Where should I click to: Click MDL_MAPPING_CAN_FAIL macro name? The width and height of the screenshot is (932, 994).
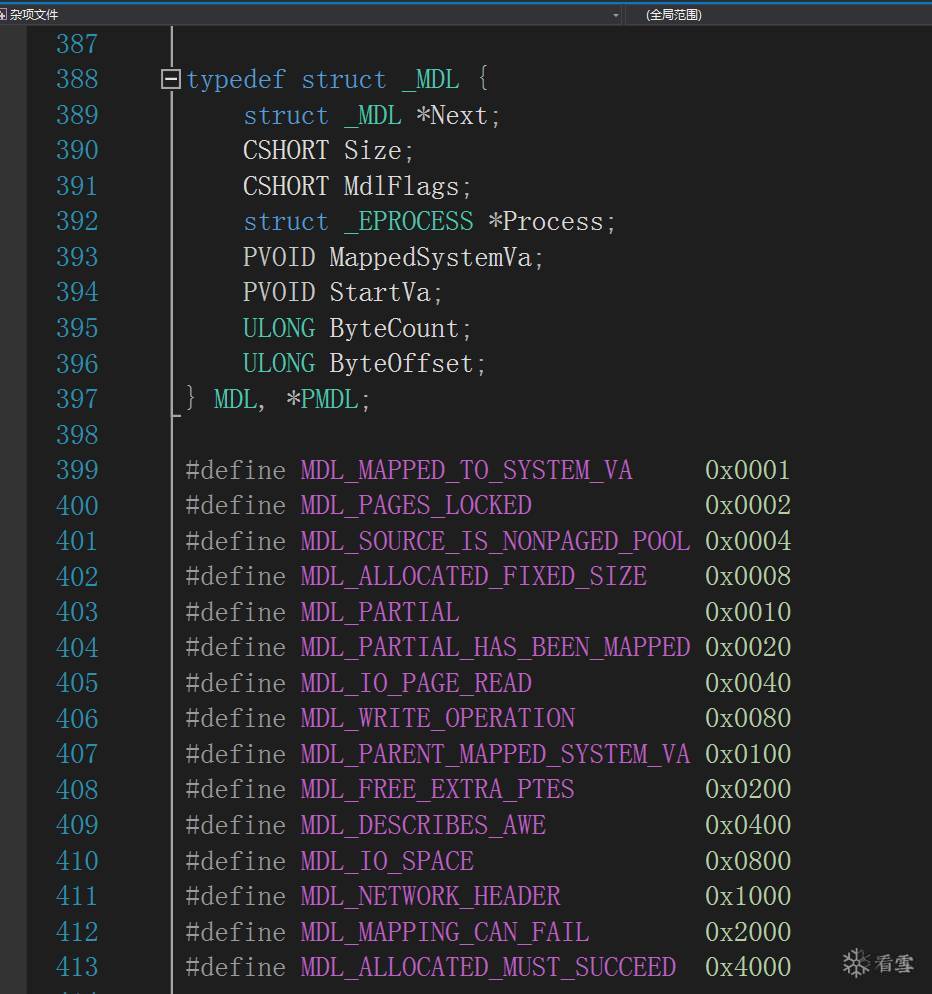pyautogui.click(x=444, y=932)
